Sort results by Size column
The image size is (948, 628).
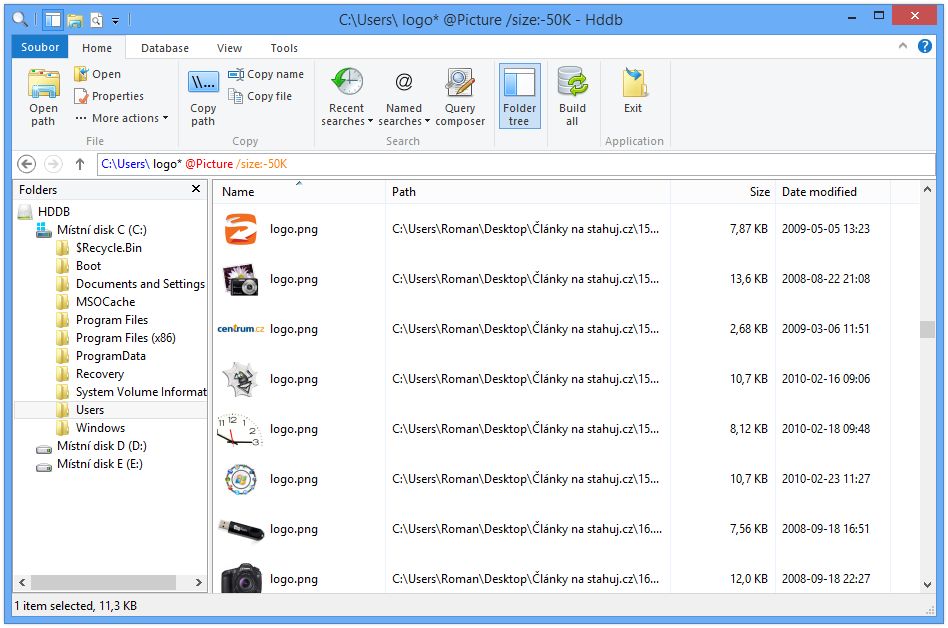pos(722,192)
